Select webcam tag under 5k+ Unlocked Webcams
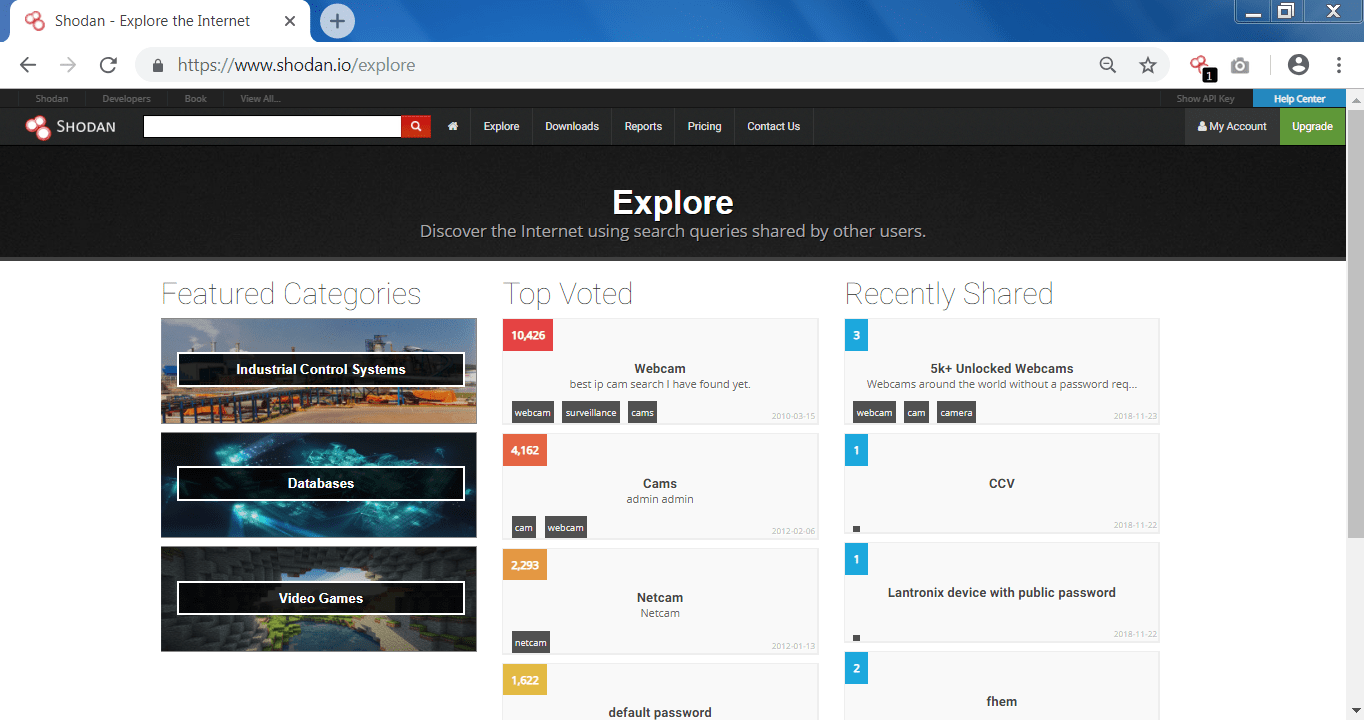The height and width of the screenshot is (720, 1370). pyautogui.click(x=874, y=412)
